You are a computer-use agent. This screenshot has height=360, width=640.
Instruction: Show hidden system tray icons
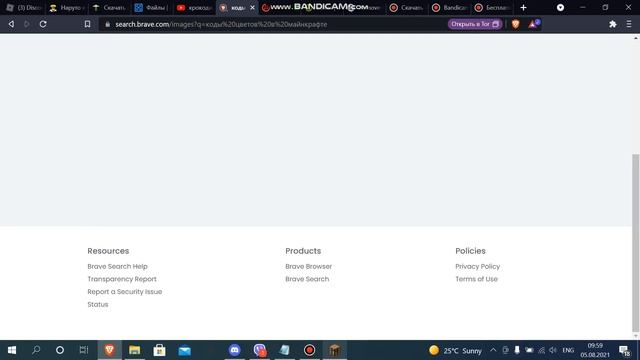click(x=493, y=350)
